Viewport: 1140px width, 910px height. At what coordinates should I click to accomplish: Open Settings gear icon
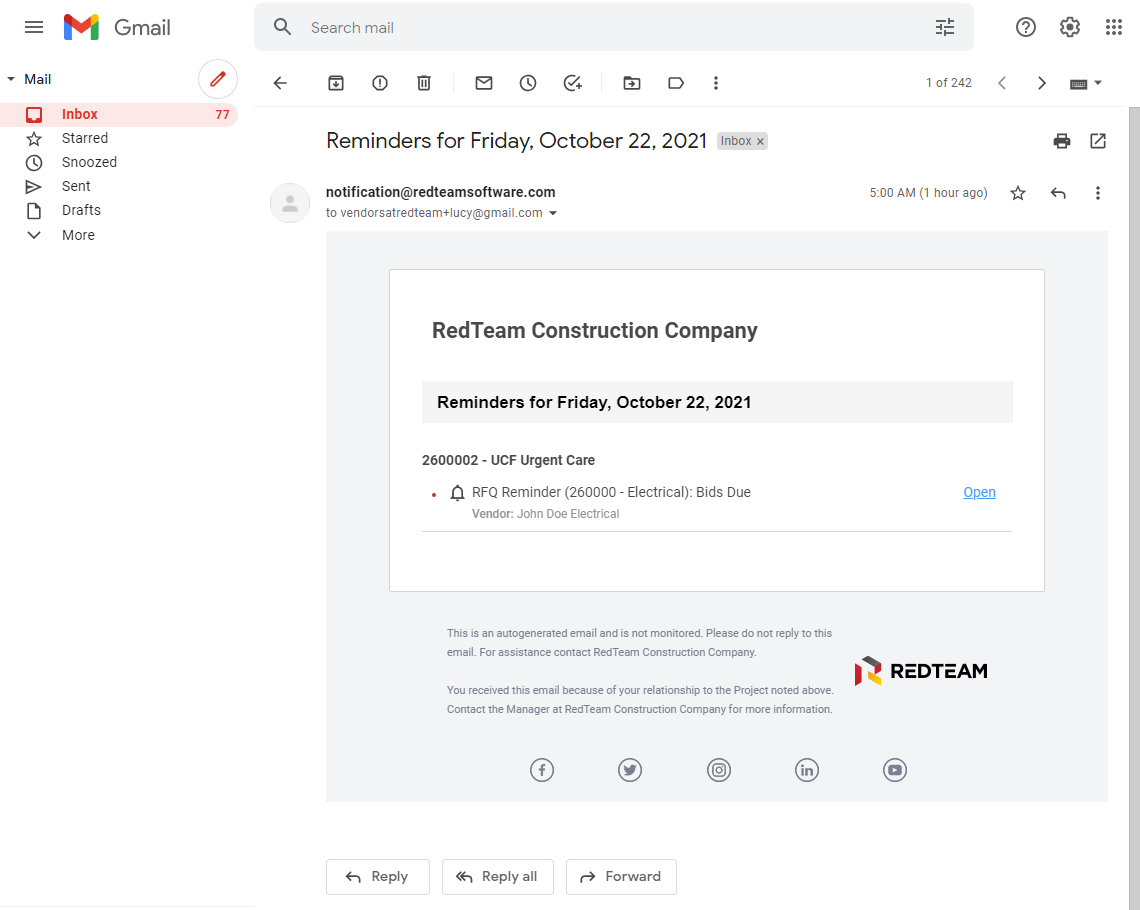point(1069,28)
